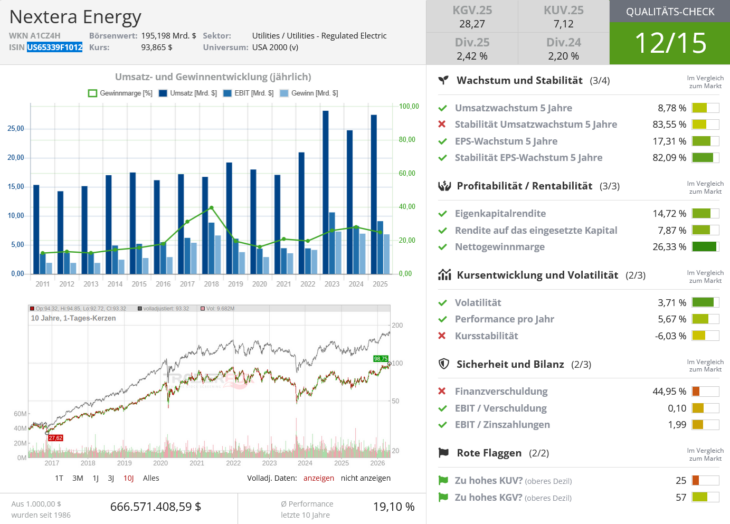Click the Kurs value 93,865 $
Image resolution: width=730 pixels, height=524 pixels.
tap(156, 47)
